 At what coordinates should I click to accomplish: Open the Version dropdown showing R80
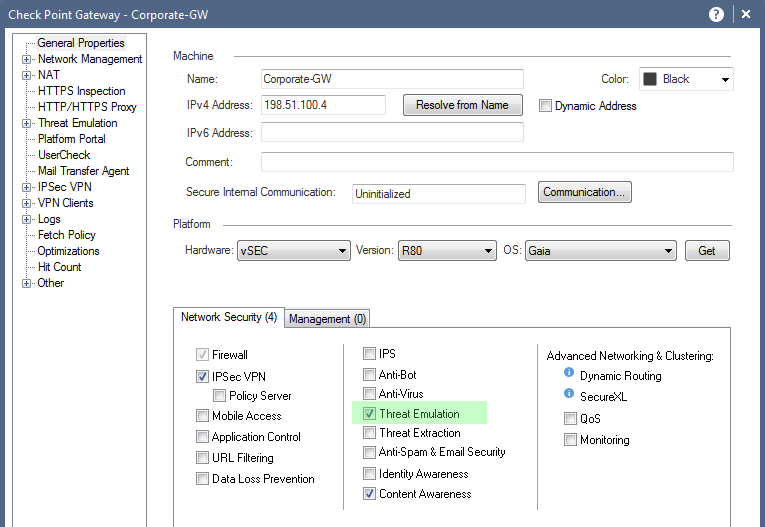(447, 251)
